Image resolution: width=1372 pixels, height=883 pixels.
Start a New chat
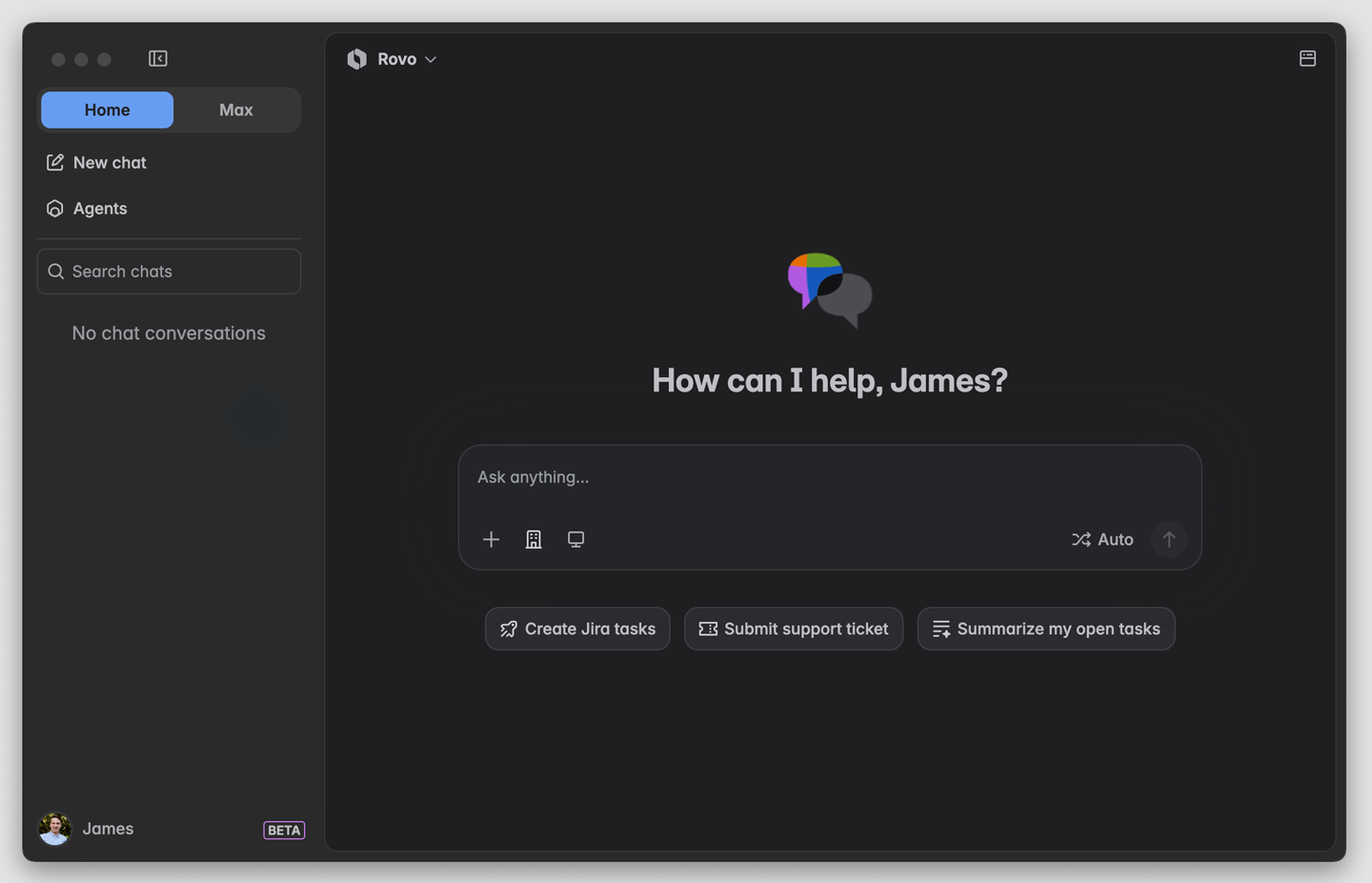[x=96, y=163]
